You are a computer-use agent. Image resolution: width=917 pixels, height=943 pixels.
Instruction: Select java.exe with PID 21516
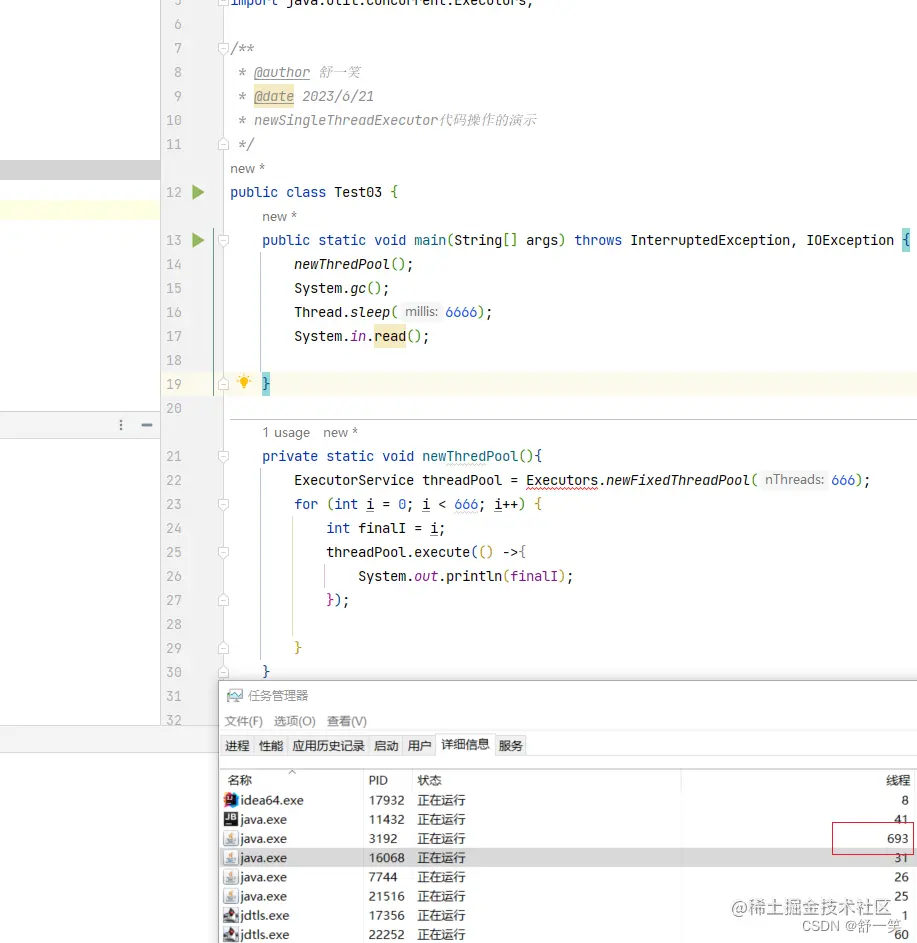(568, 897)
